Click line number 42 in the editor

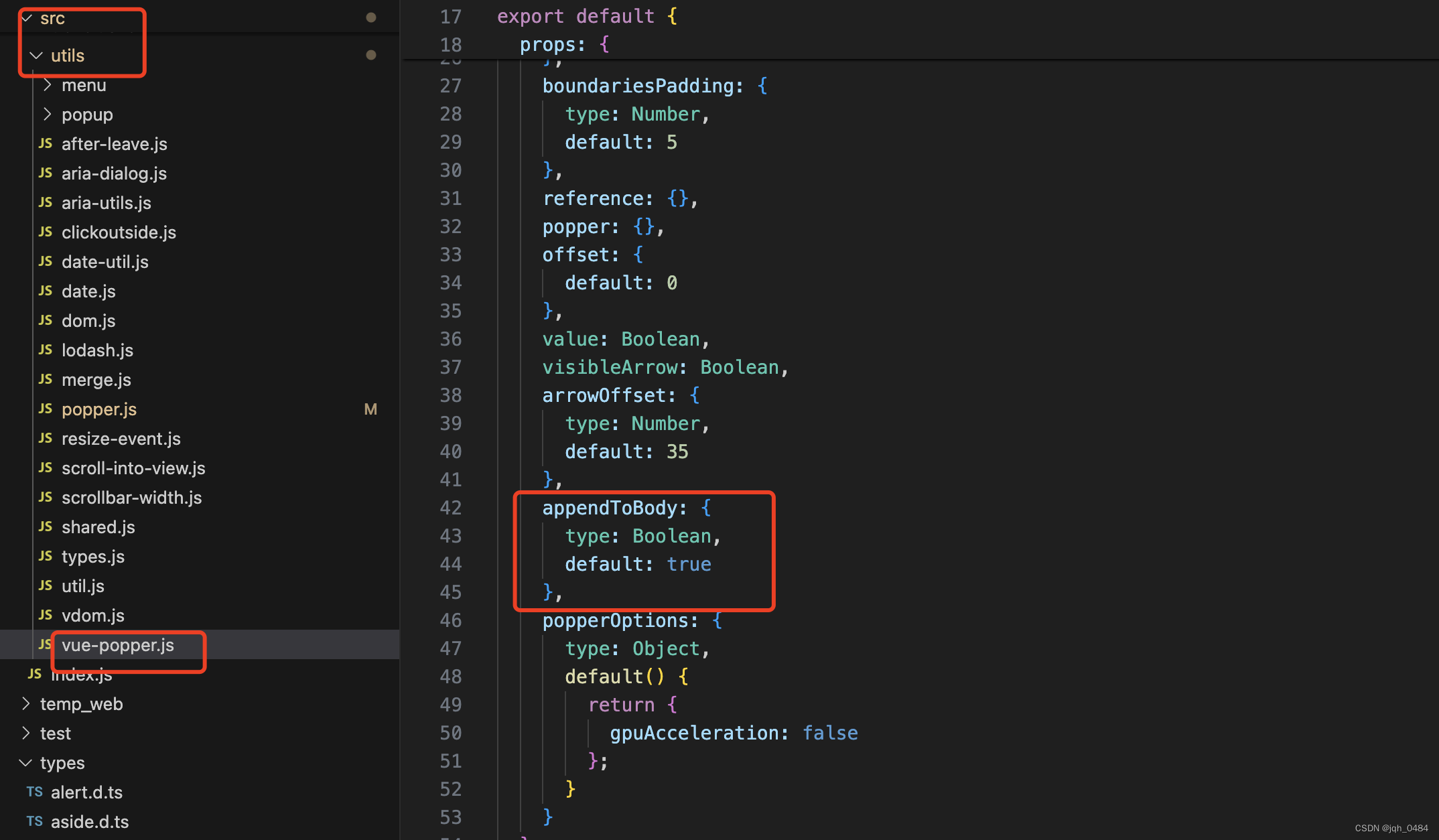(450, 508)
